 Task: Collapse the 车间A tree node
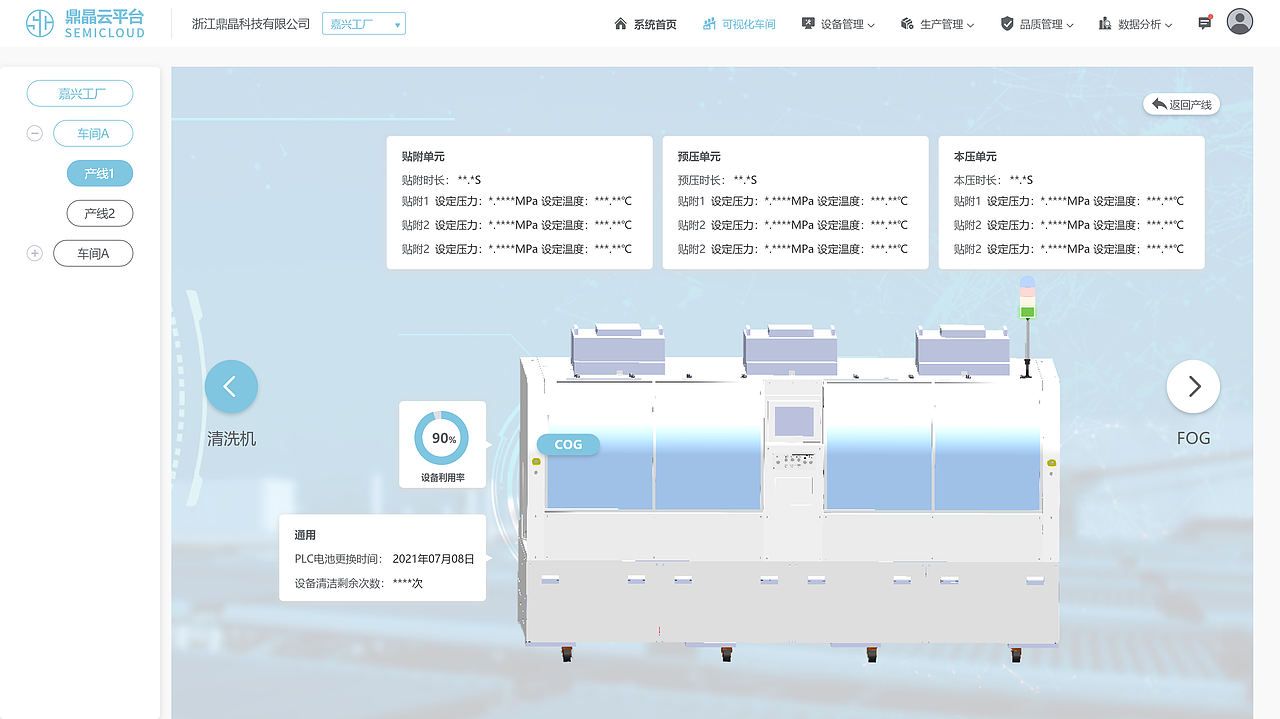tap(34, 133)
